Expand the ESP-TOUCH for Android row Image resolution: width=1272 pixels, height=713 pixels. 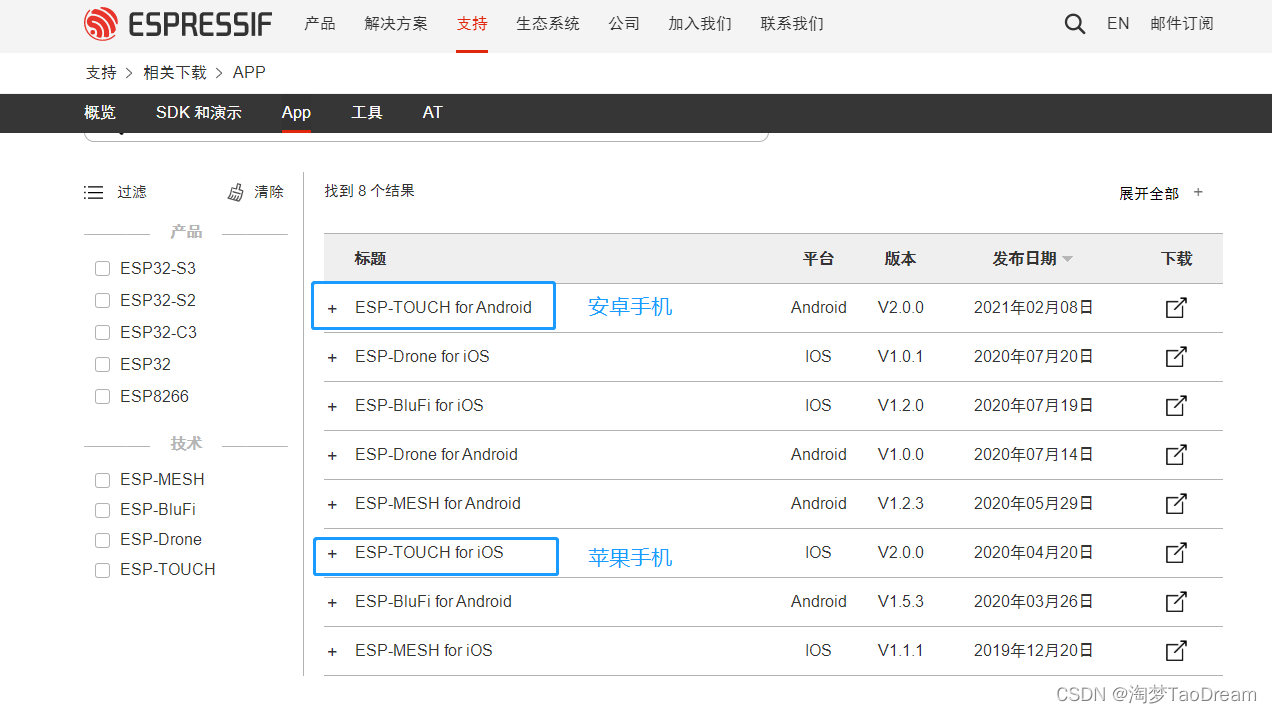pyautogui.click(x=333, y=309)
